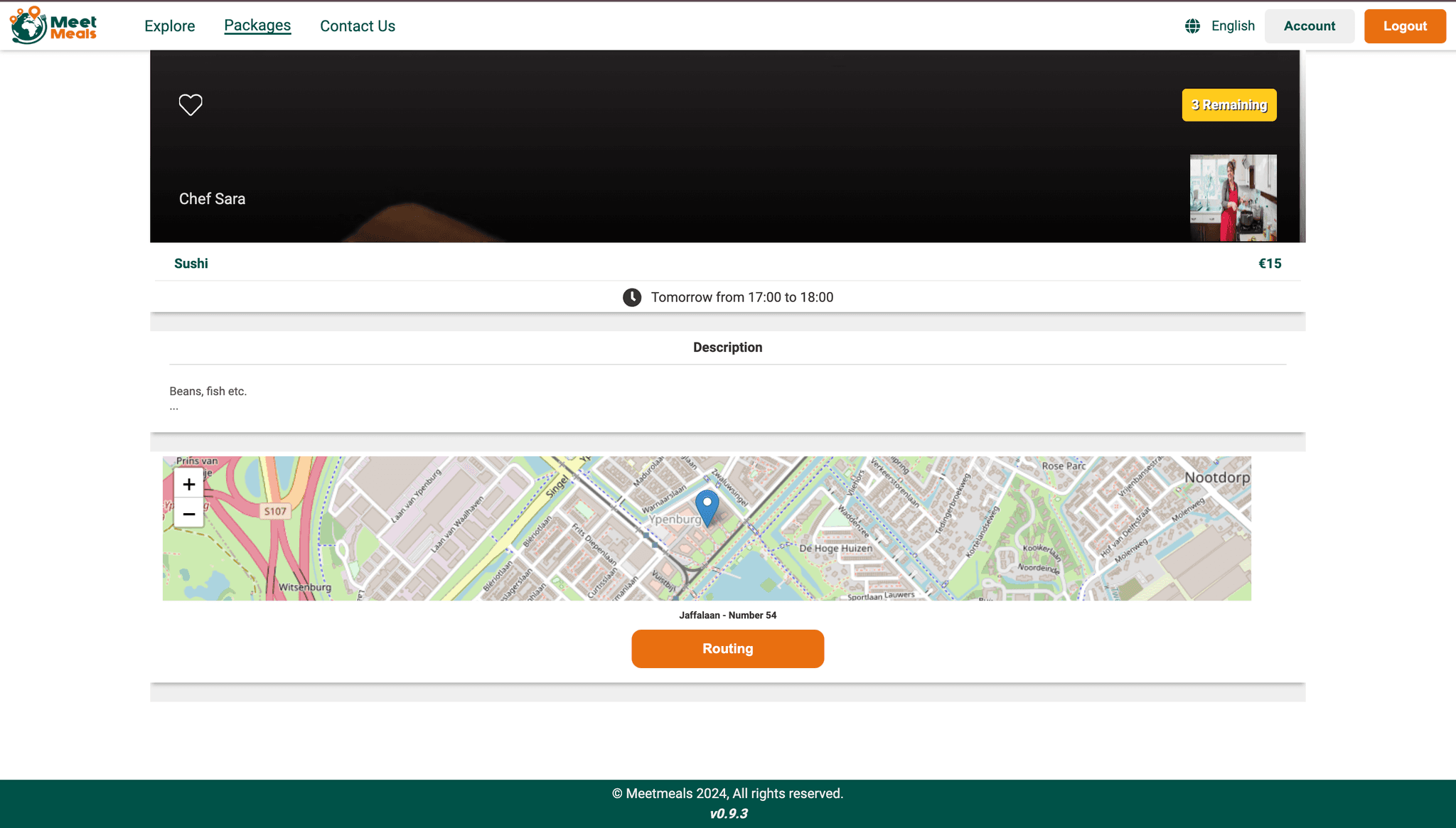Click the blue map location pin
Image resolution: width=1456 pixels, height=828 pixels.
coord(707,506)
